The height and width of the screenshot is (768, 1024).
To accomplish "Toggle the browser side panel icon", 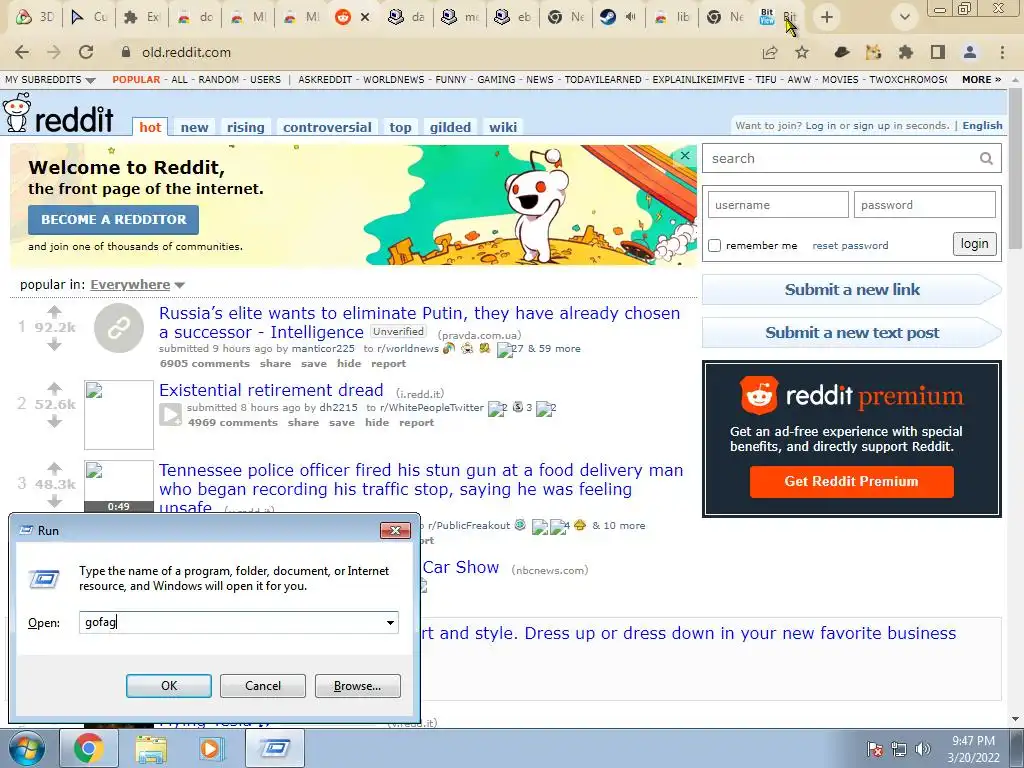I will pyautogui.click(x=938, y=52).
